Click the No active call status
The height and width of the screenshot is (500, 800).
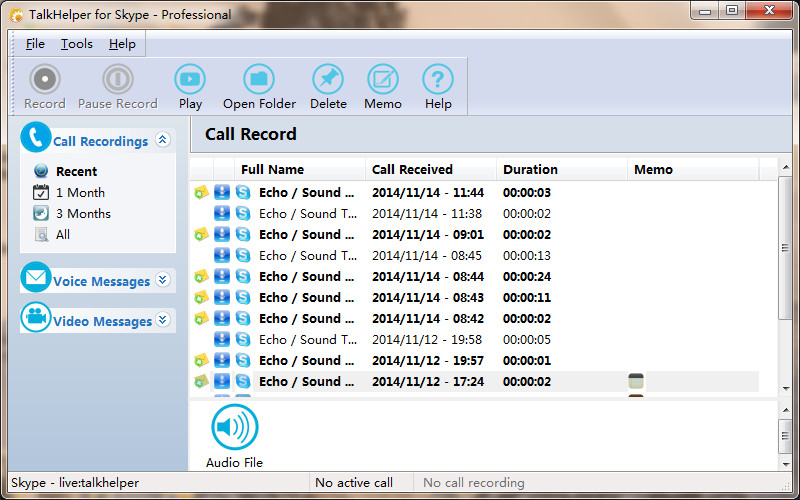[354, 483]
